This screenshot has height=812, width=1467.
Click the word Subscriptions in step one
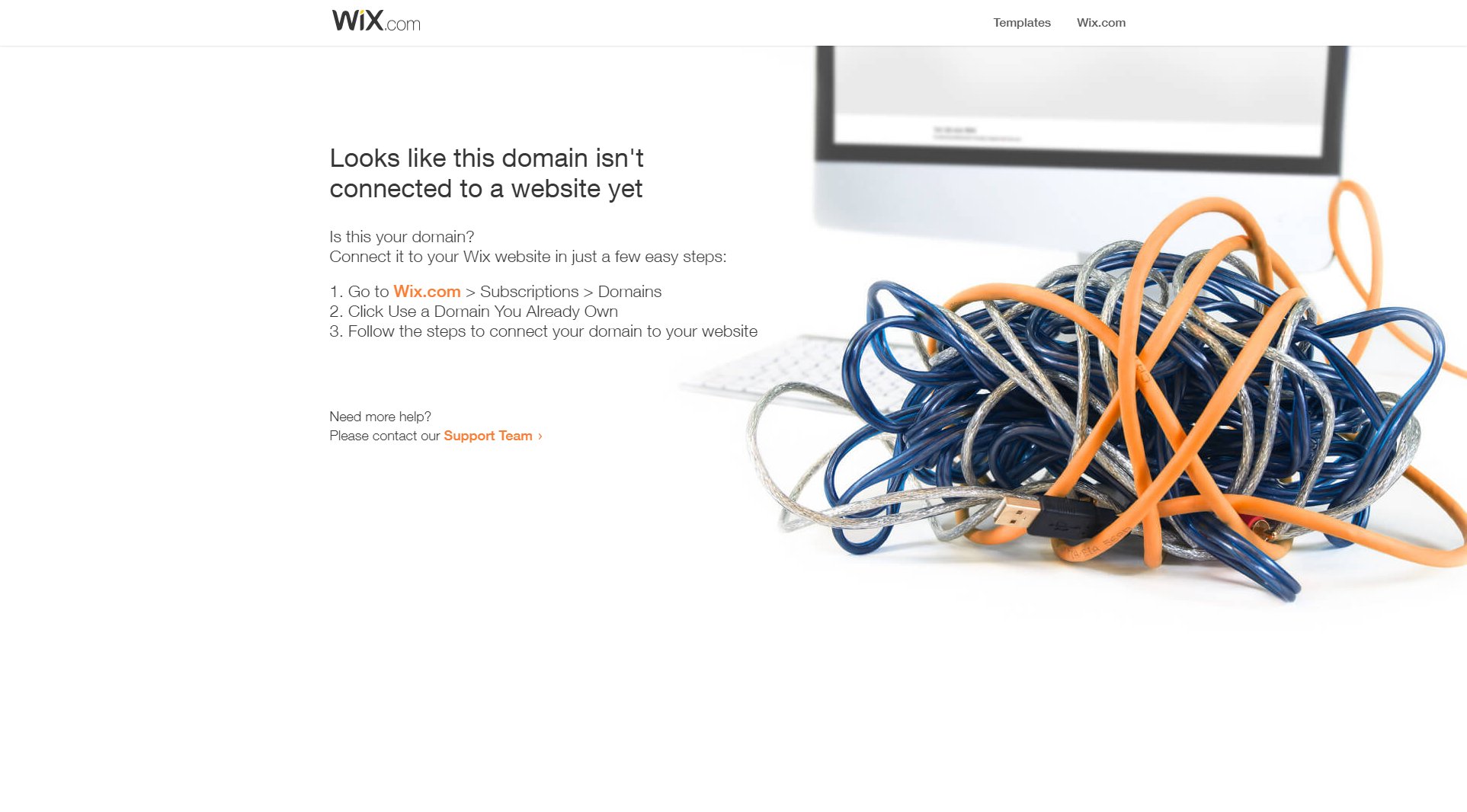(529, 292)
